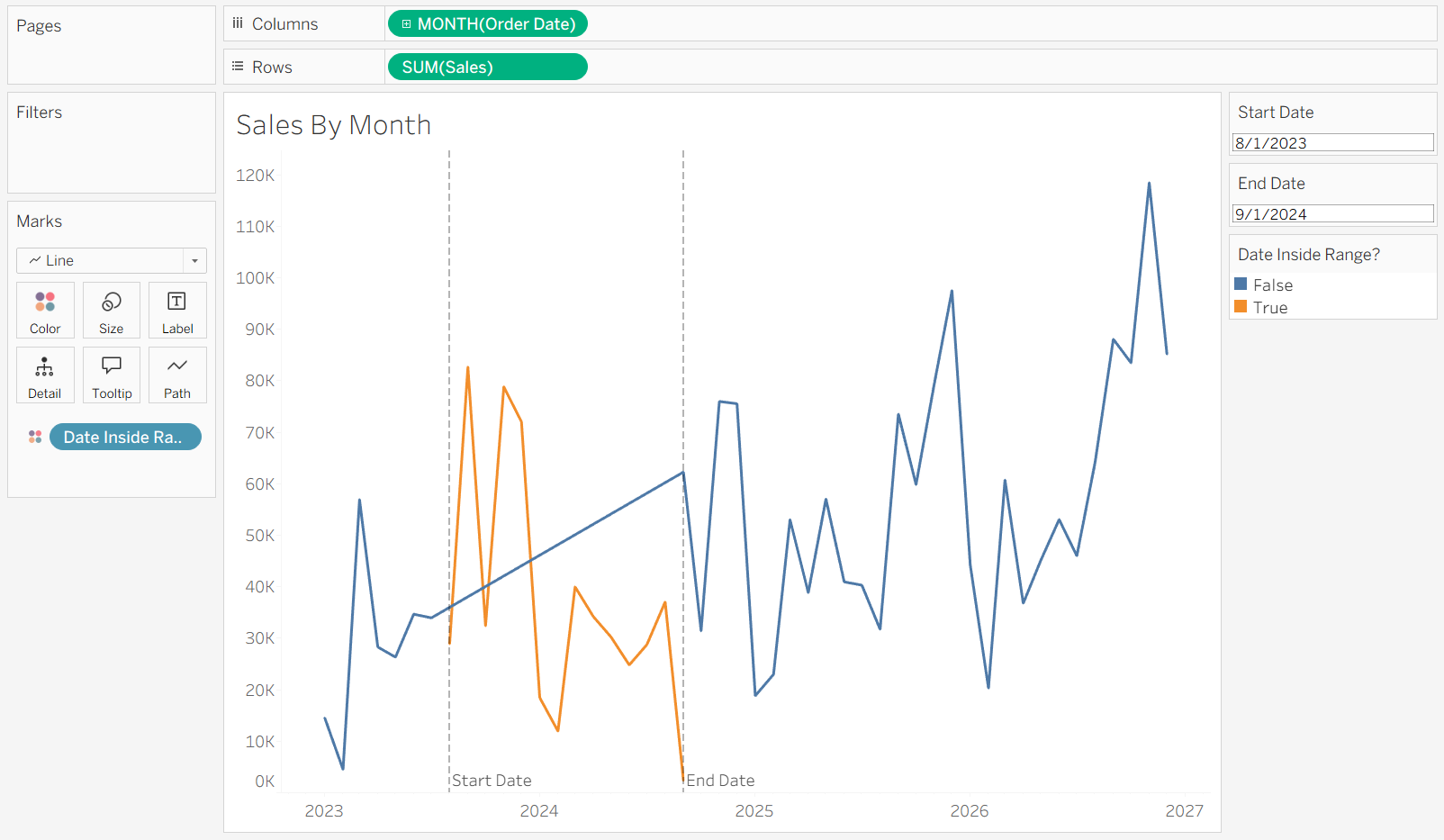The width and height of the screenshot is (1444, 840).
Task: Expand the plus on MONTH(Order Date) pill
Action: click(406, 24)
